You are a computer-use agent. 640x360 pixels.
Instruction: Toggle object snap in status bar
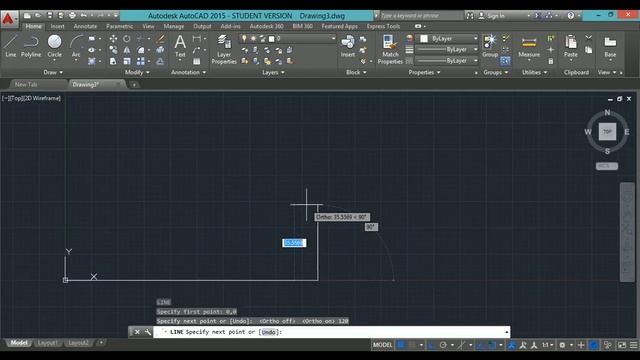click(493, 345)
